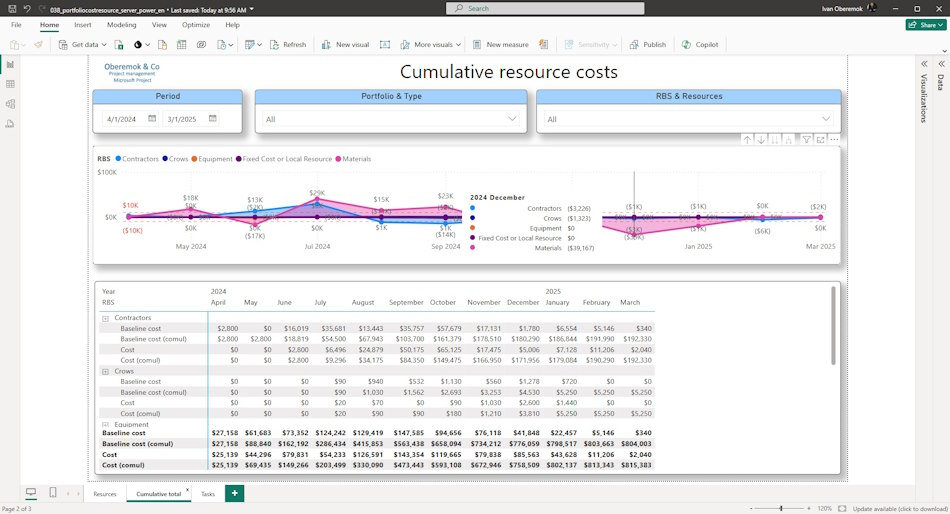Insert a Text box using its icon
Image resolution: width=950 pixels, height=514 pixels.
point(385,45)
